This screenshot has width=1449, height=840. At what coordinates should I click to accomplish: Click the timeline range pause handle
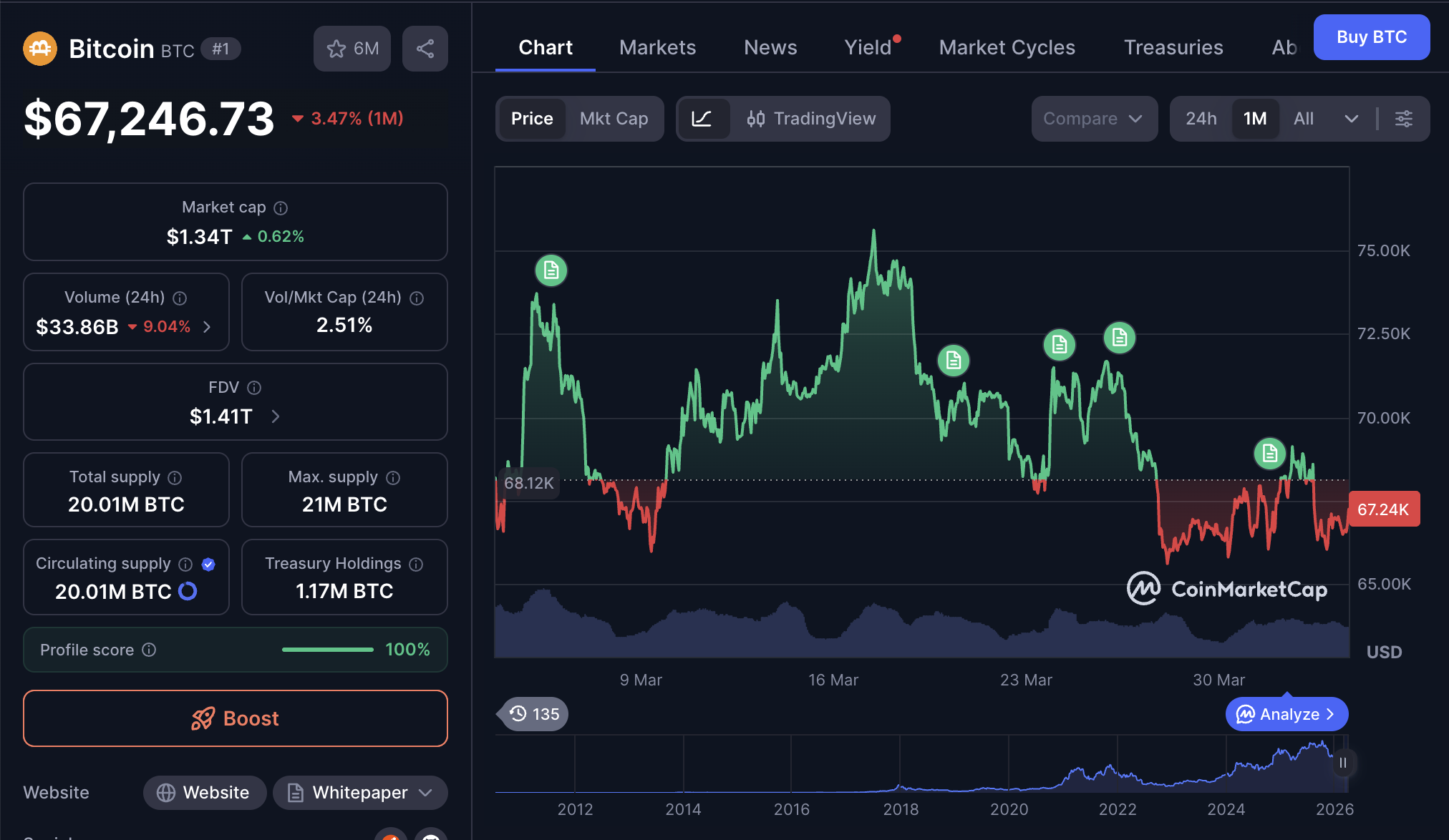(x=1343, y=763)
